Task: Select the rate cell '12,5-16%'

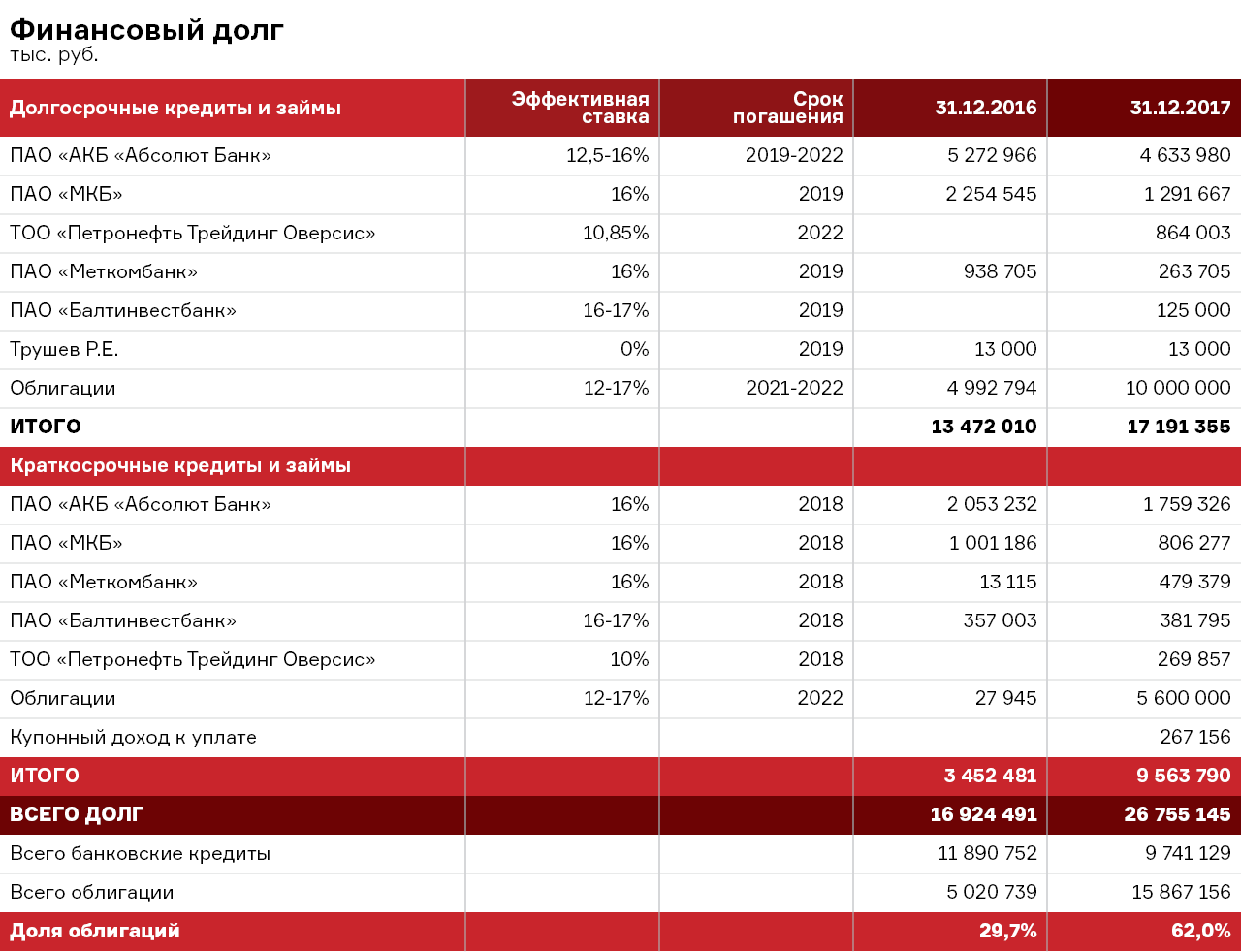Action: click(608, 155)
